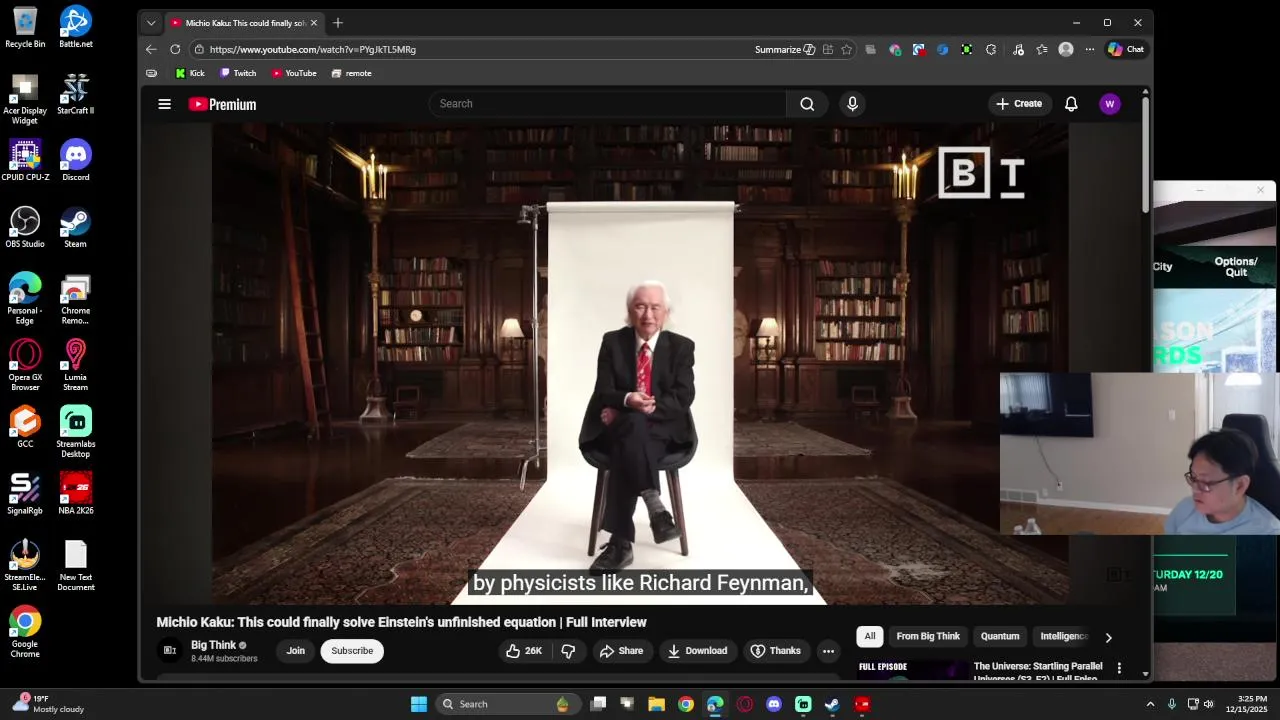Select the Quantum filter chip
This screenshot has height=720, width=1280.
click(x=1000, y=636)
